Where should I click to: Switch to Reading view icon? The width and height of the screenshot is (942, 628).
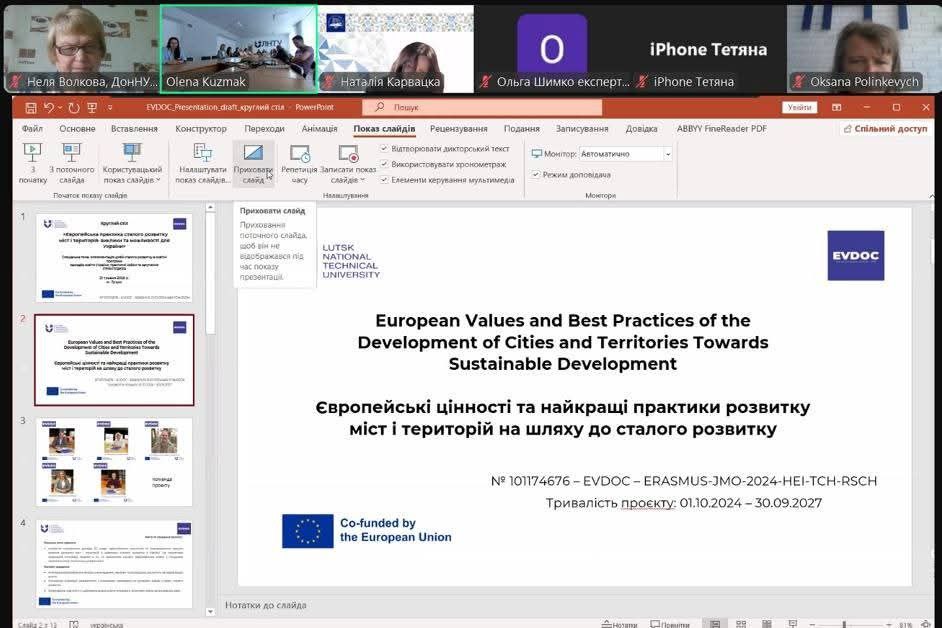pos(767,624)
